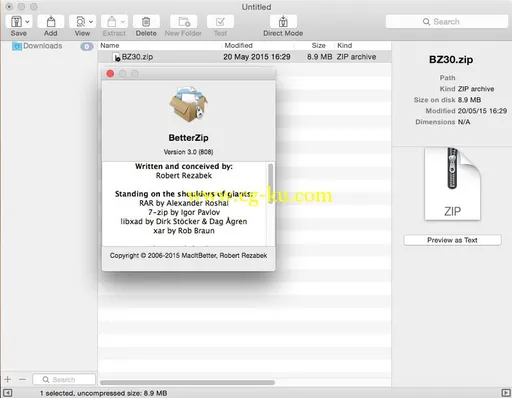
Task: Click the Save toolbar icon
Action: click(16, 22)
